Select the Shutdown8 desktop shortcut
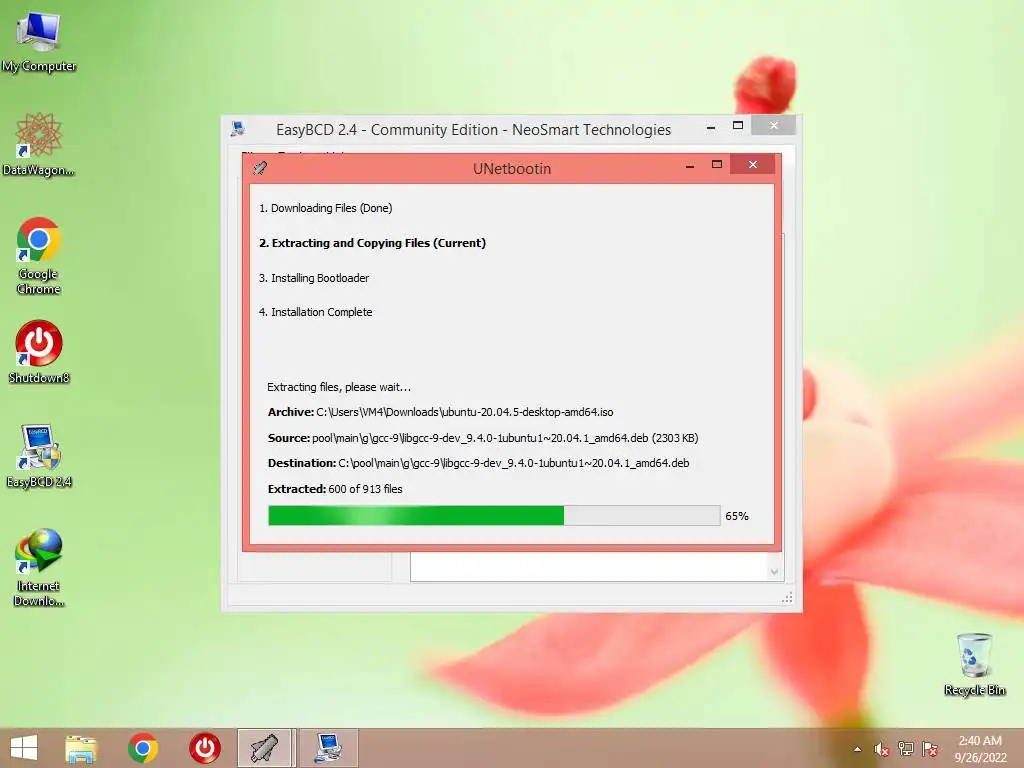 coord(39,351)
